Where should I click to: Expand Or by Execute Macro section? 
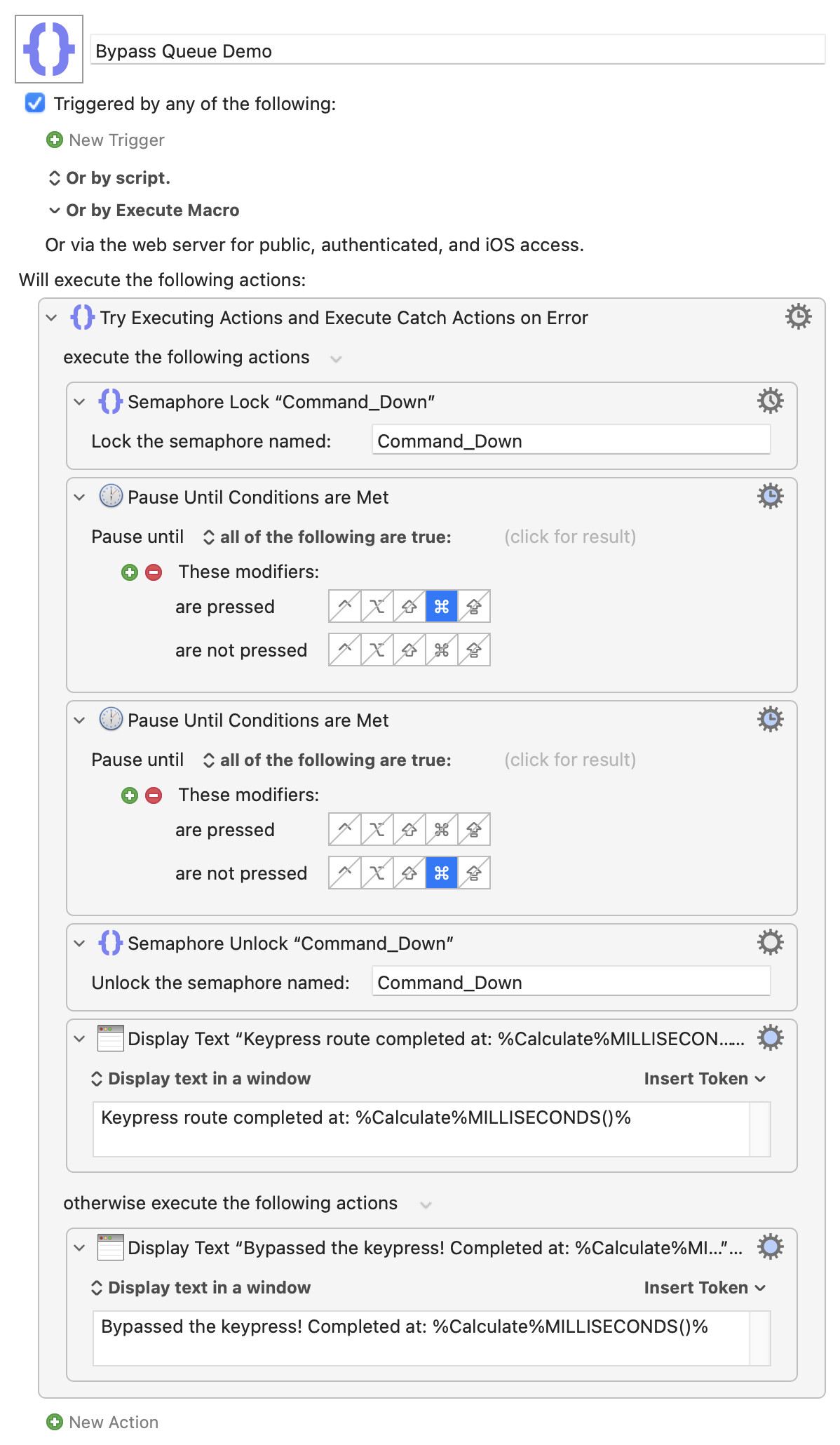[55, 210]
